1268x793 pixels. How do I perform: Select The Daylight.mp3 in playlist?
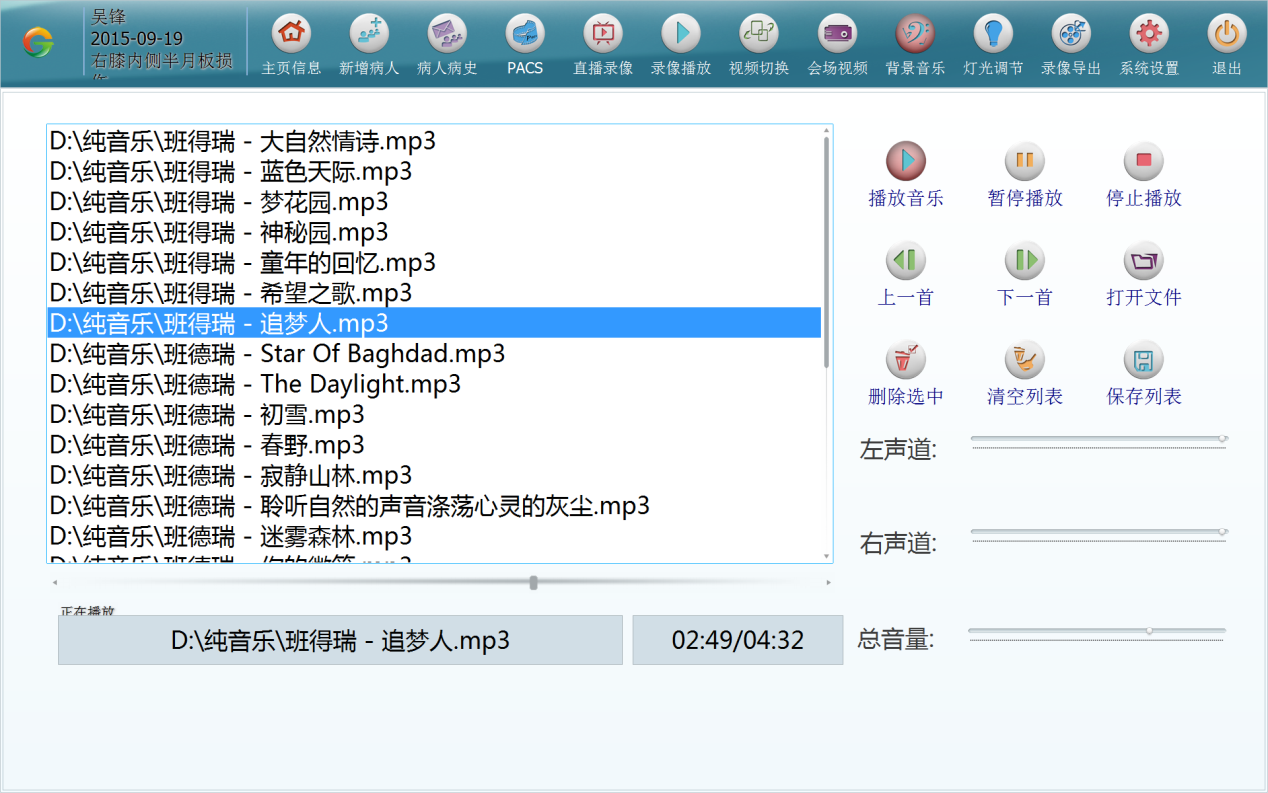434,384
